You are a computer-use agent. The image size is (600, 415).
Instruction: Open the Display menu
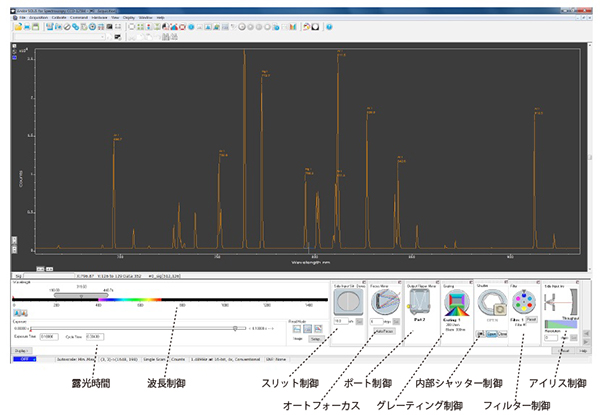(129, 18)
